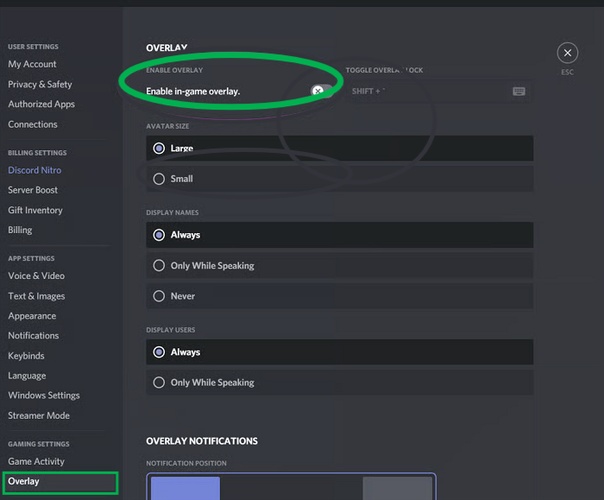
Task: Click the Toggle Overlay Lock keybind field
Action: pyautogui.click(x=430, y=91)
